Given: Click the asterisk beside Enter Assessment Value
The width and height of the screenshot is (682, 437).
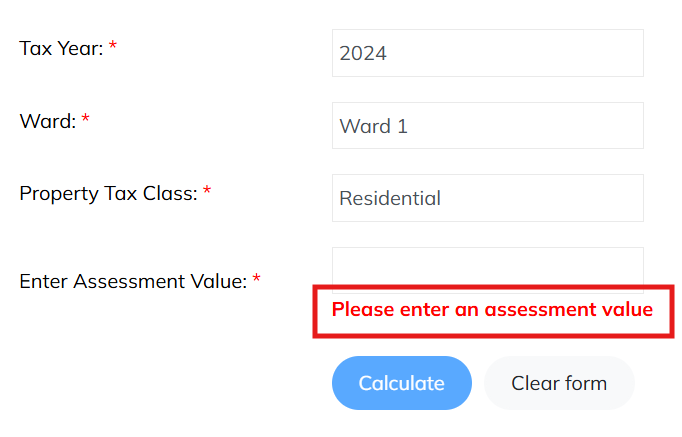Looking at the screenshot, I should coord(256,281).
